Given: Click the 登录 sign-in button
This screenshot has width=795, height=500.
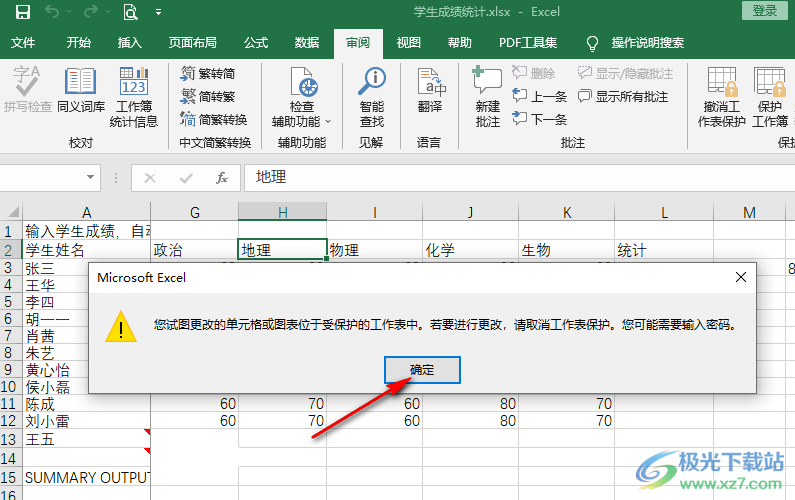Looking at the screenshot, I should [x=764, y=11].
